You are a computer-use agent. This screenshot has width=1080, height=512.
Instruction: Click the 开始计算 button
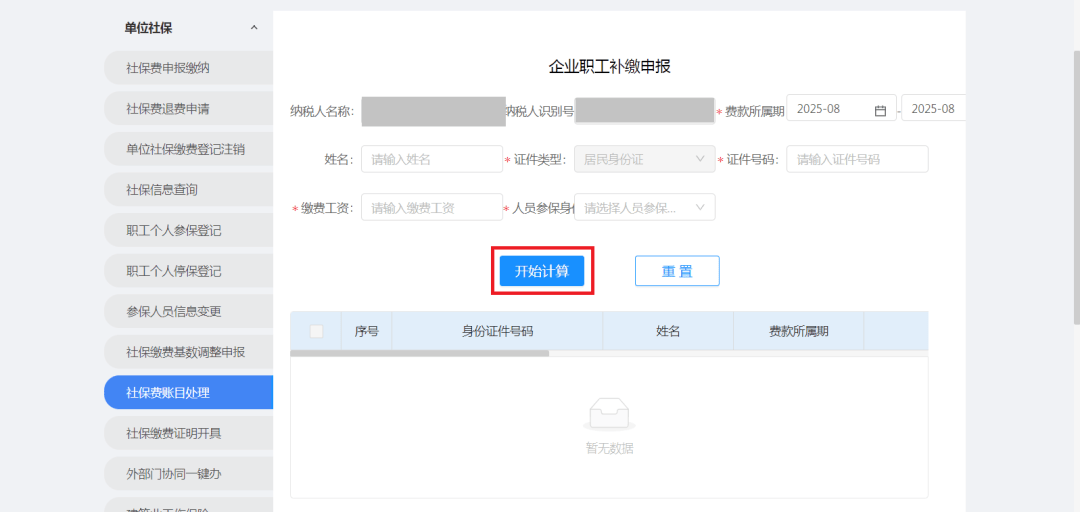pos(542,271)
